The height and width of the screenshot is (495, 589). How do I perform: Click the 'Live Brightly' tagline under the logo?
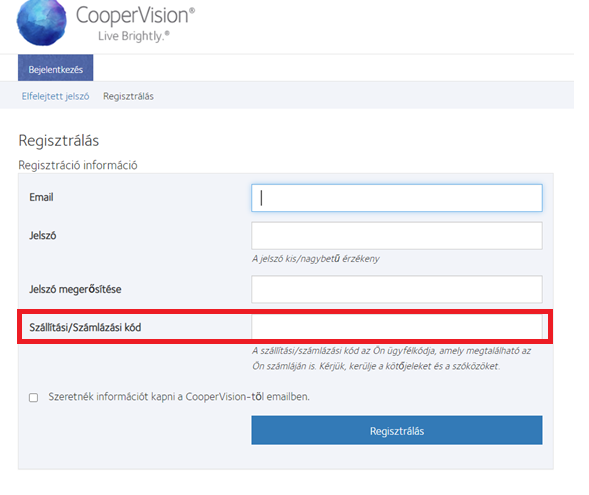(x=134, y=36)
